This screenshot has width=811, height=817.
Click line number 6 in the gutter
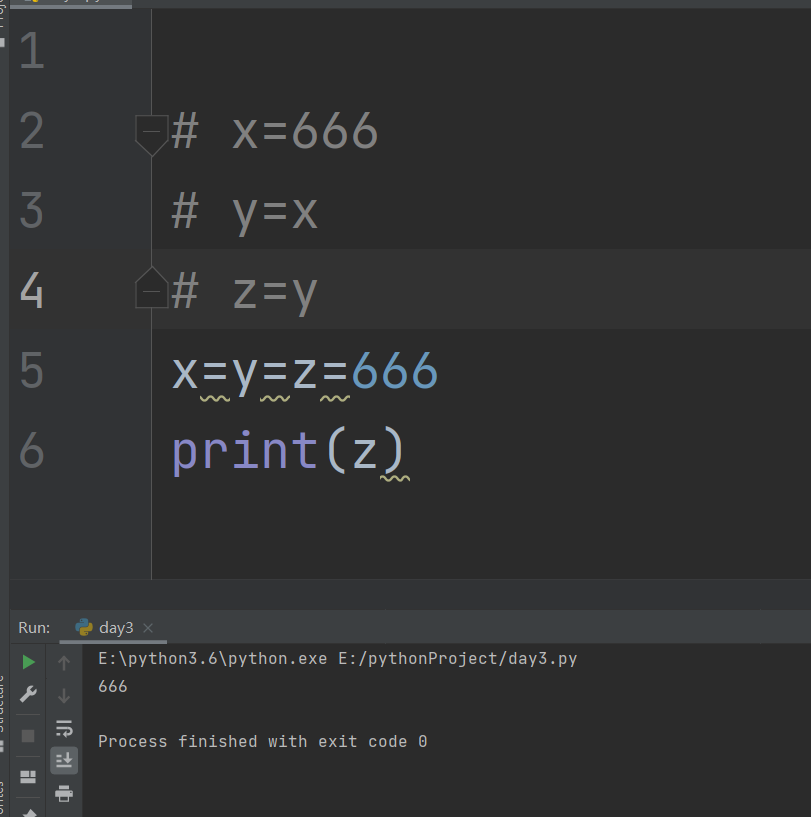click(32, 451)
